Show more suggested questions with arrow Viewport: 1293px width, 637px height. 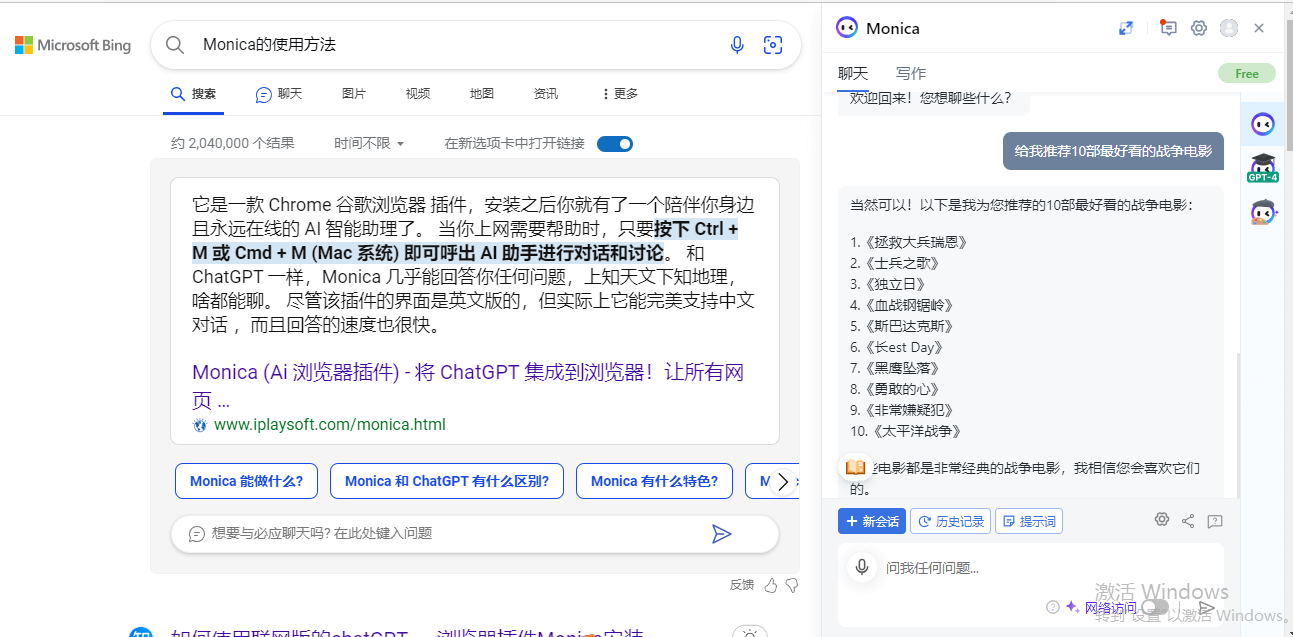coord(783,482)
